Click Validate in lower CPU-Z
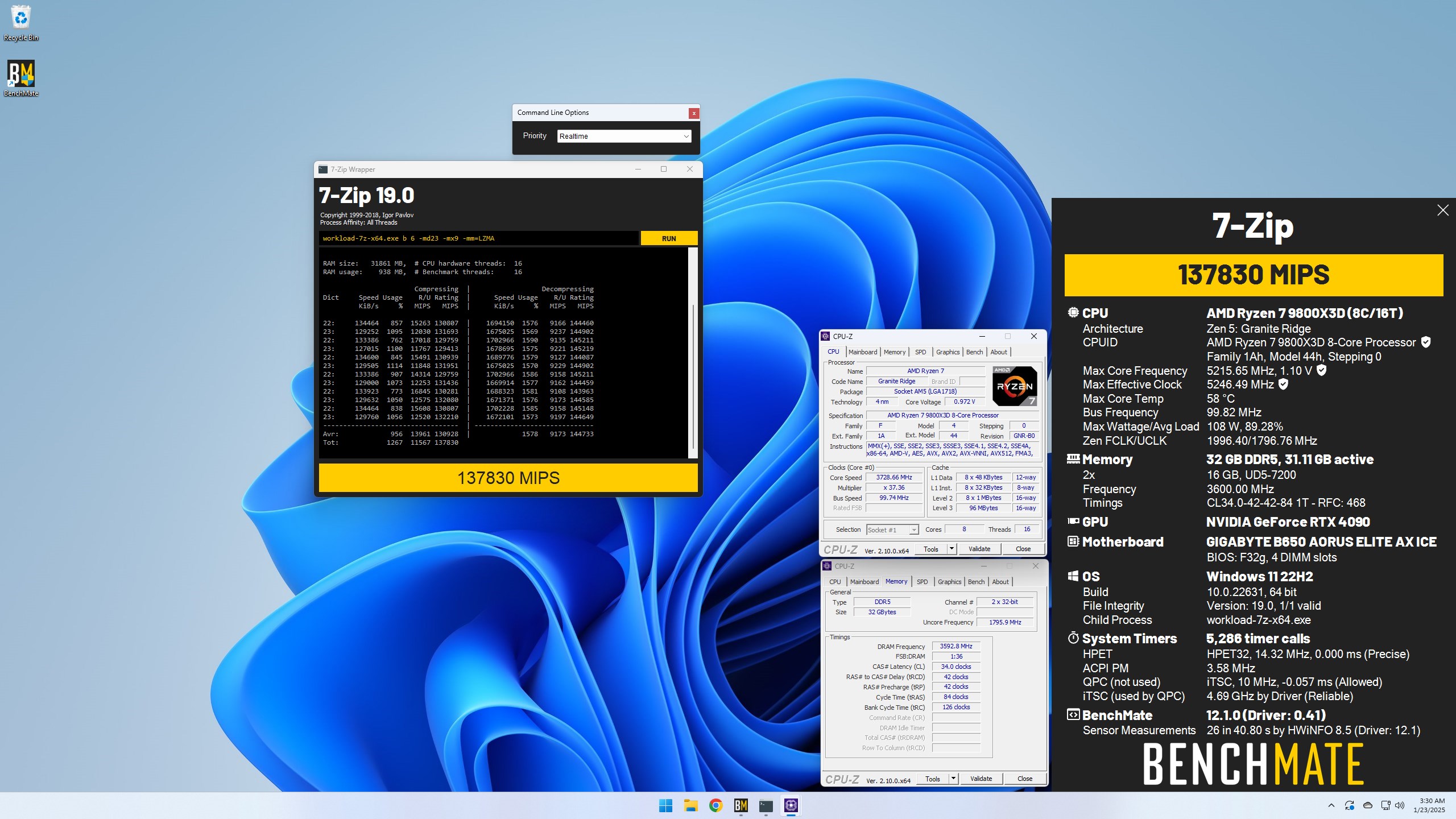The height and width of the screenshot is (819, 1456). point(981,779)
